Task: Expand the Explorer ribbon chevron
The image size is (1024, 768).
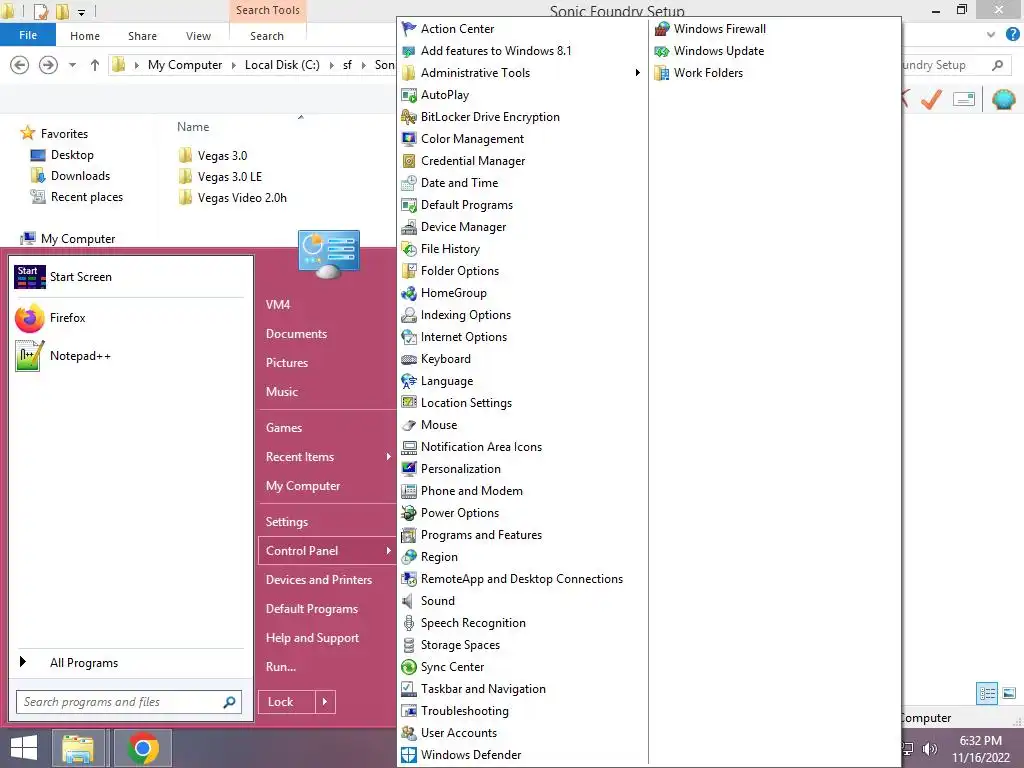Action: [x=991, y=35]
